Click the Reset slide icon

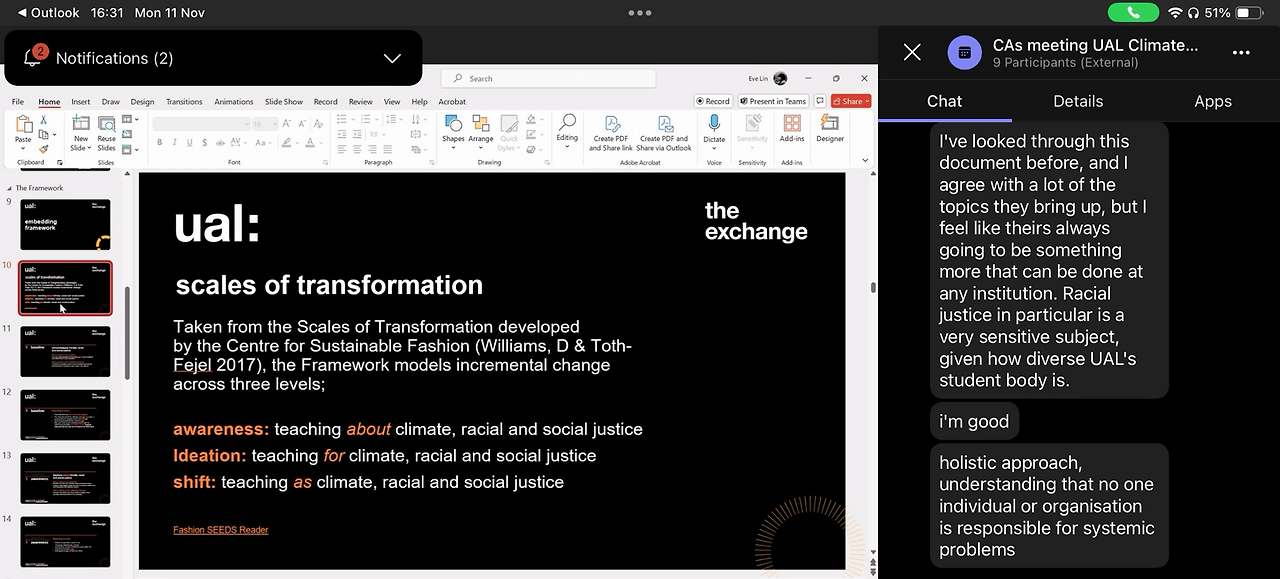[127, 134]
